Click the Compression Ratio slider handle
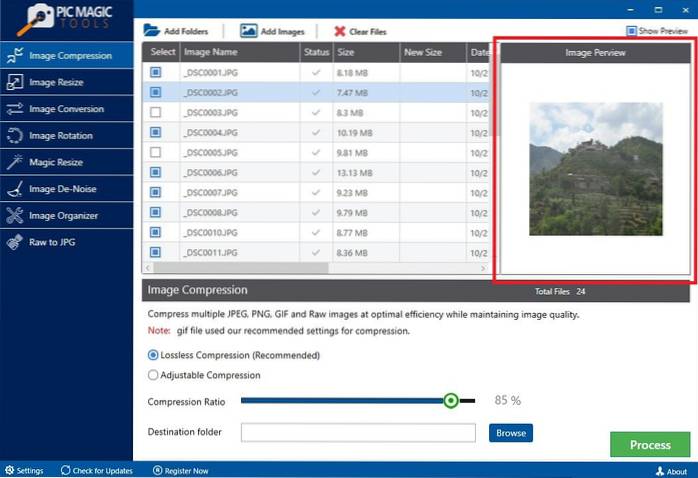698x478 pixels. (x=451, y=401)
